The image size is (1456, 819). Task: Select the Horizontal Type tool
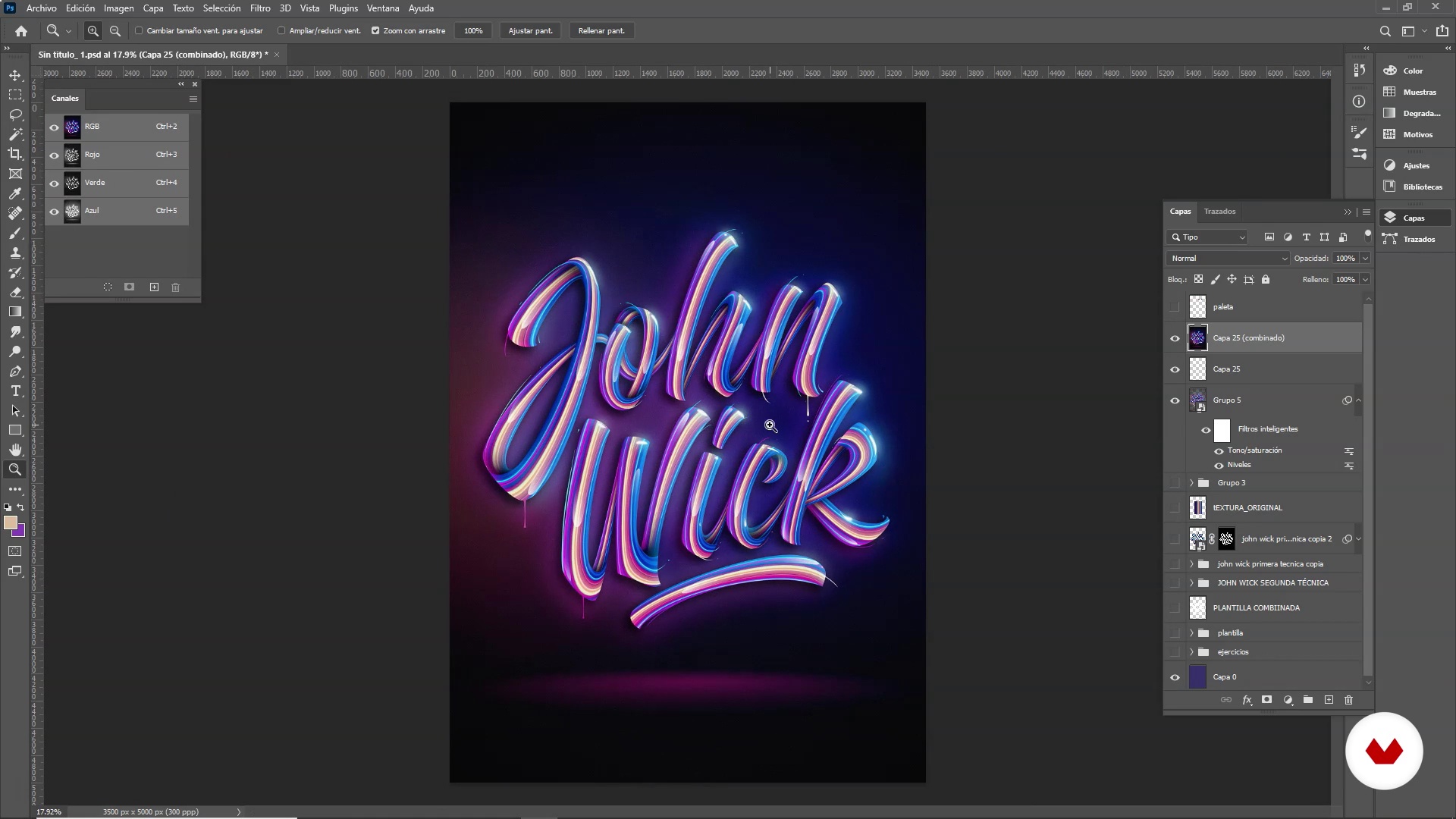click(x=15, y=391)
